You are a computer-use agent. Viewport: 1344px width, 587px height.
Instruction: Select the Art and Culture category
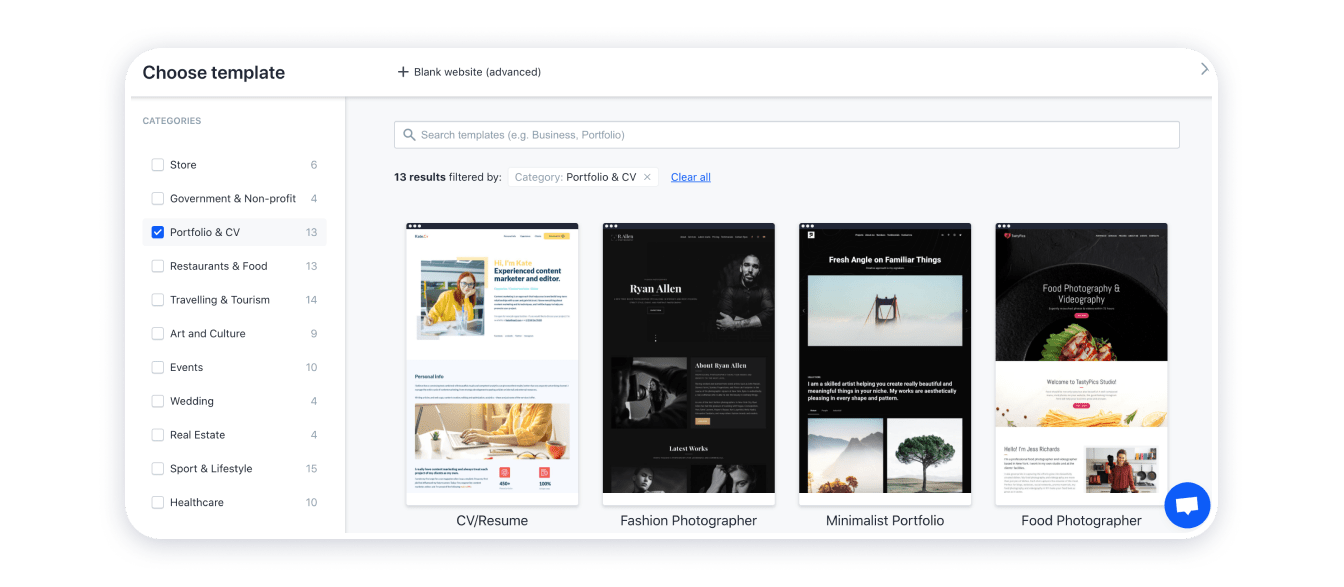tap(157, 333)
